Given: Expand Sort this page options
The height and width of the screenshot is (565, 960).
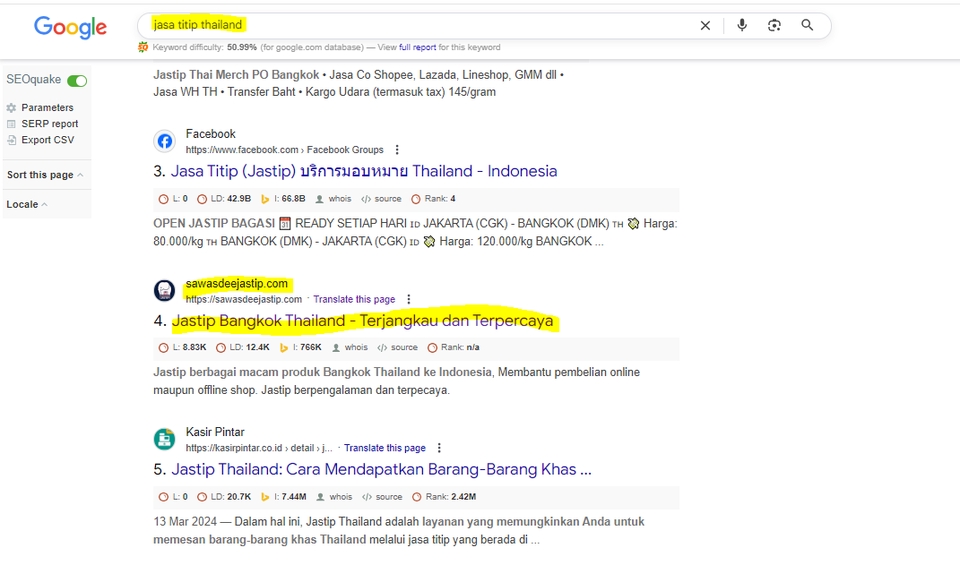Looking at the screenshot, I should point(45,175).
